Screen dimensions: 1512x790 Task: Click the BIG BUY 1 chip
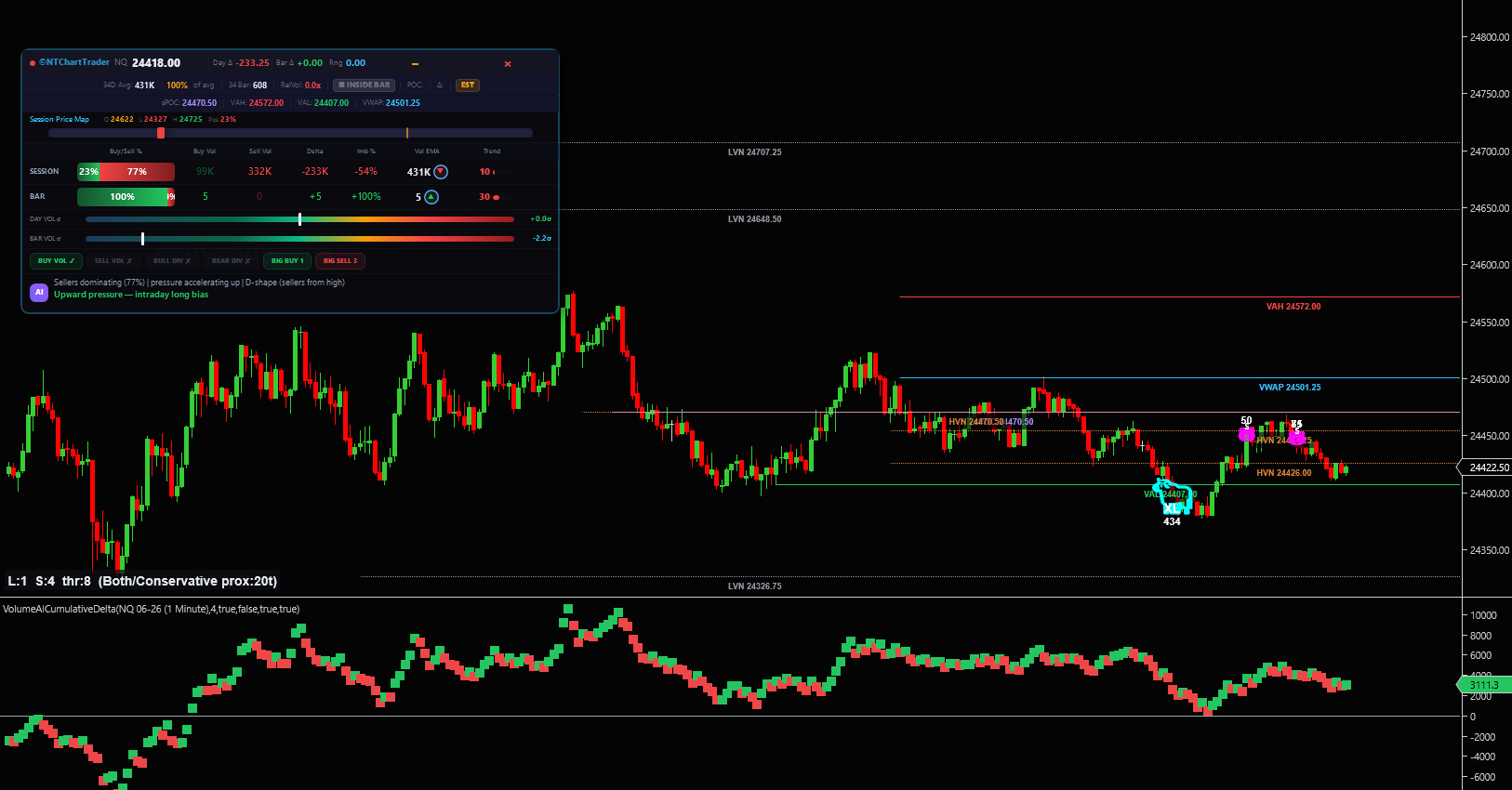coord(287,261)
